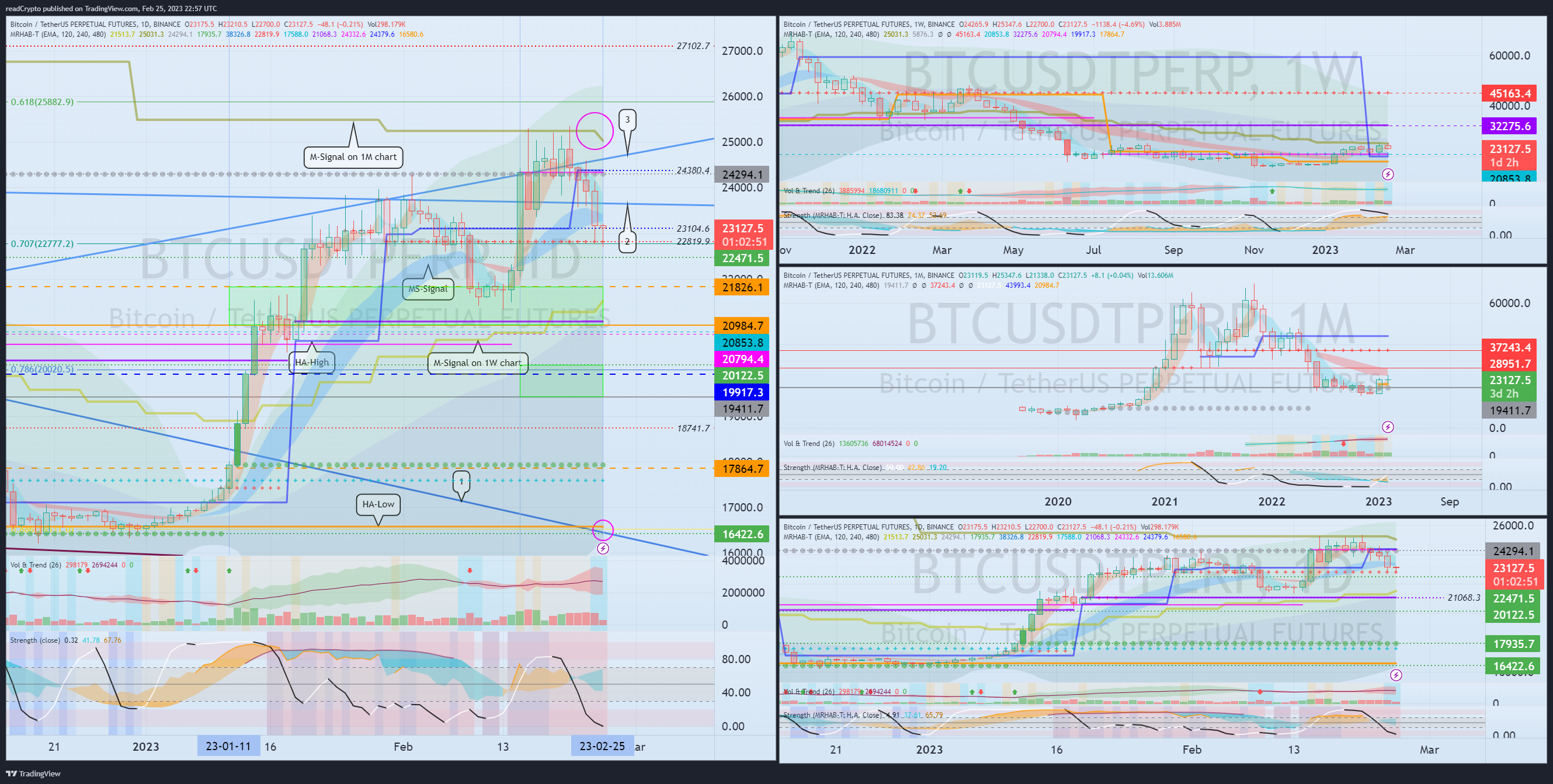Click the green 16422.6 price label on main chart
The height and width of the screenshot is (784, 1553).
pyautogui.click(x=742, y=534)
